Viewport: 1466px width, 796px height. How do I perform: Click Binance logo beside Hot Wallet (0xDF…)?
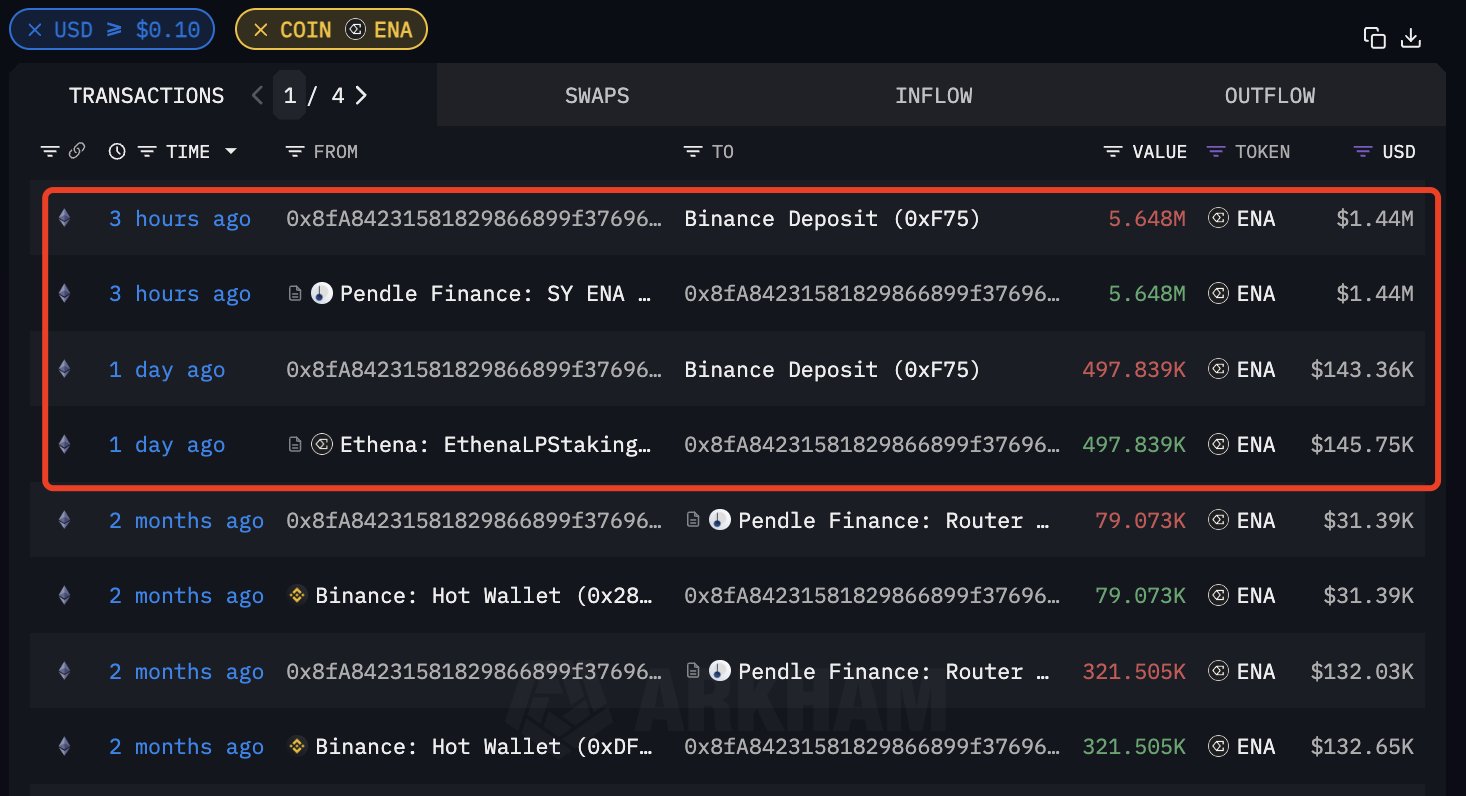(297, 746)
